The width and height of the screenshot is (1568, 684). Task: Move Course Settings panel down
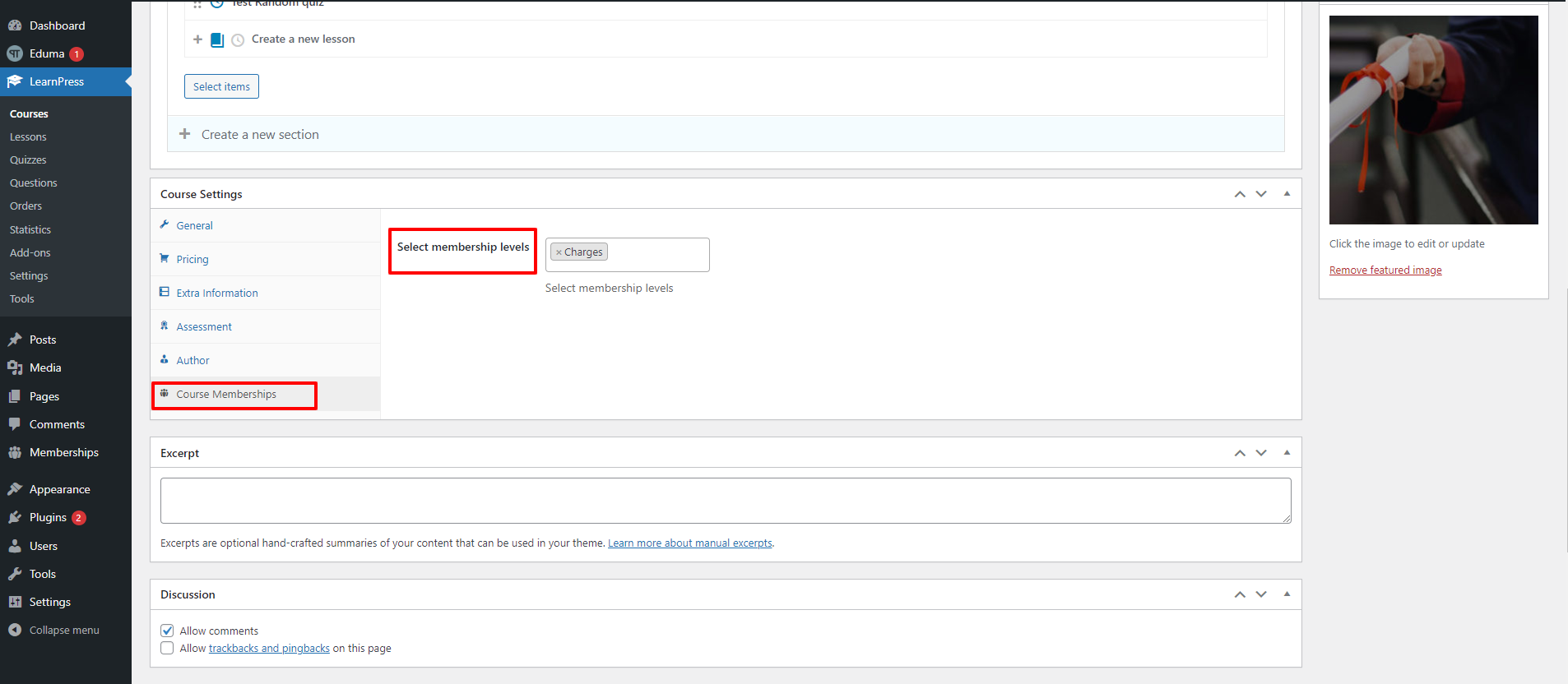point(1261,194)
